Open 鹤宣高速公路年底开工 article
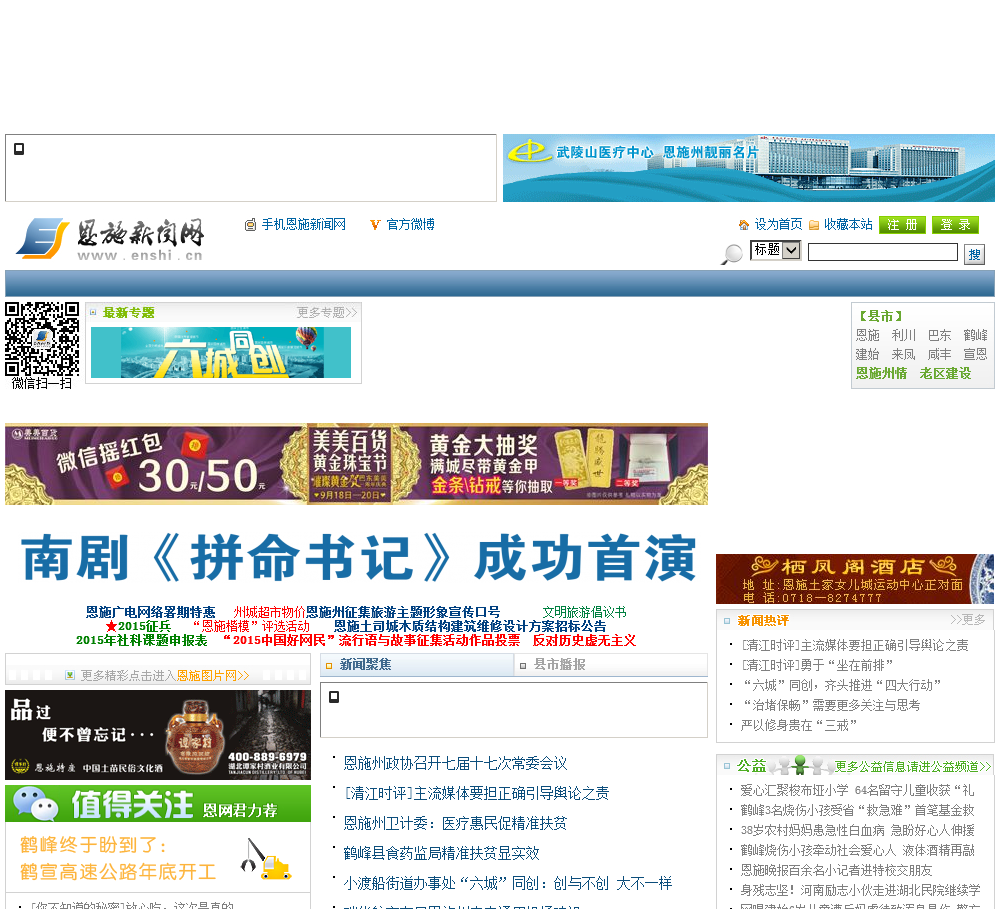The image size is (1000, 909). coord(118,871)
